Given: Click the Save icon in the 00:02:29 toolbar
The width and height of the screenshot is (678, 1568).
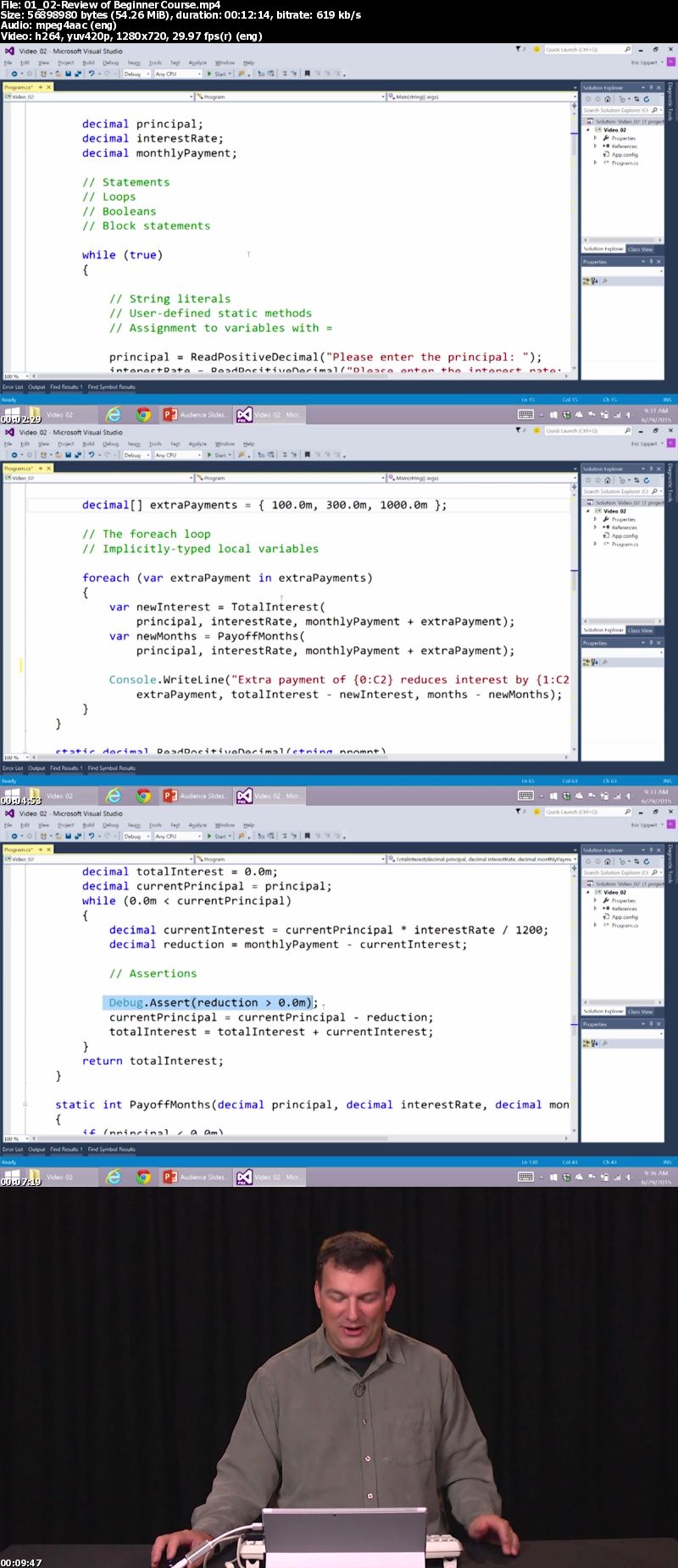Looking at the screenshot, I should 68,74.
